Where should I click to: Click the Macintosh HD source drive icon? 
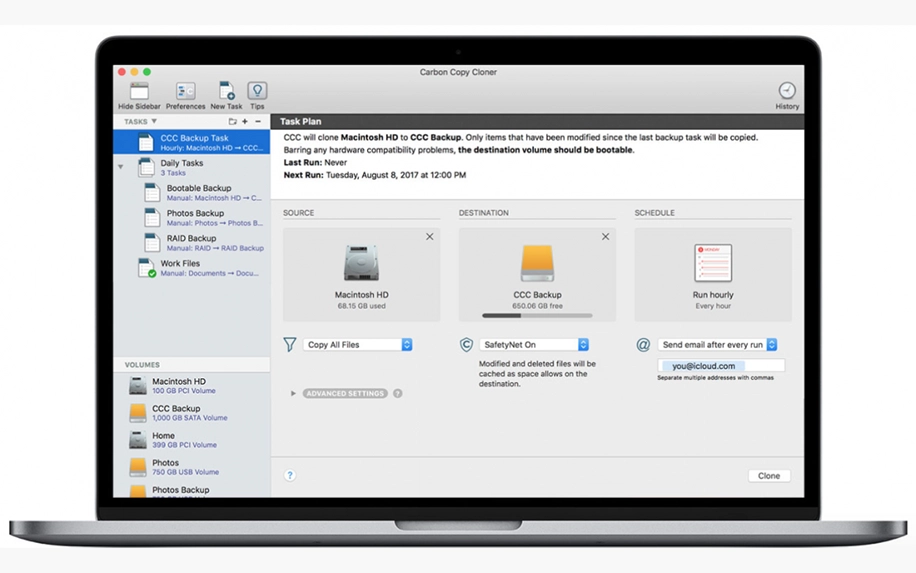[x=361, y=263]
